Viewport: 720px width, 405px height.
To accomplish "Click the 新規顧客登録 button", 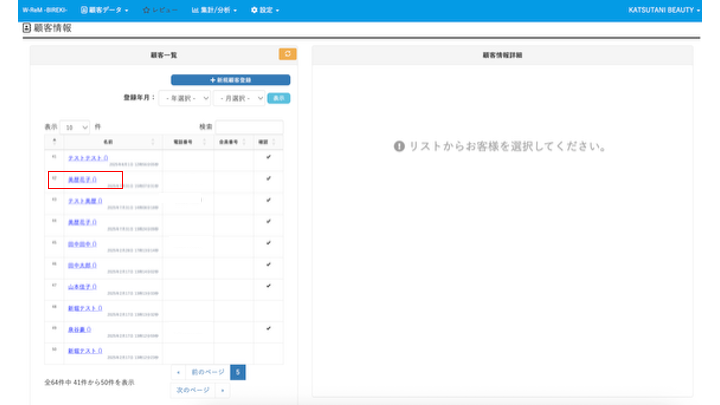I will 231,80.
